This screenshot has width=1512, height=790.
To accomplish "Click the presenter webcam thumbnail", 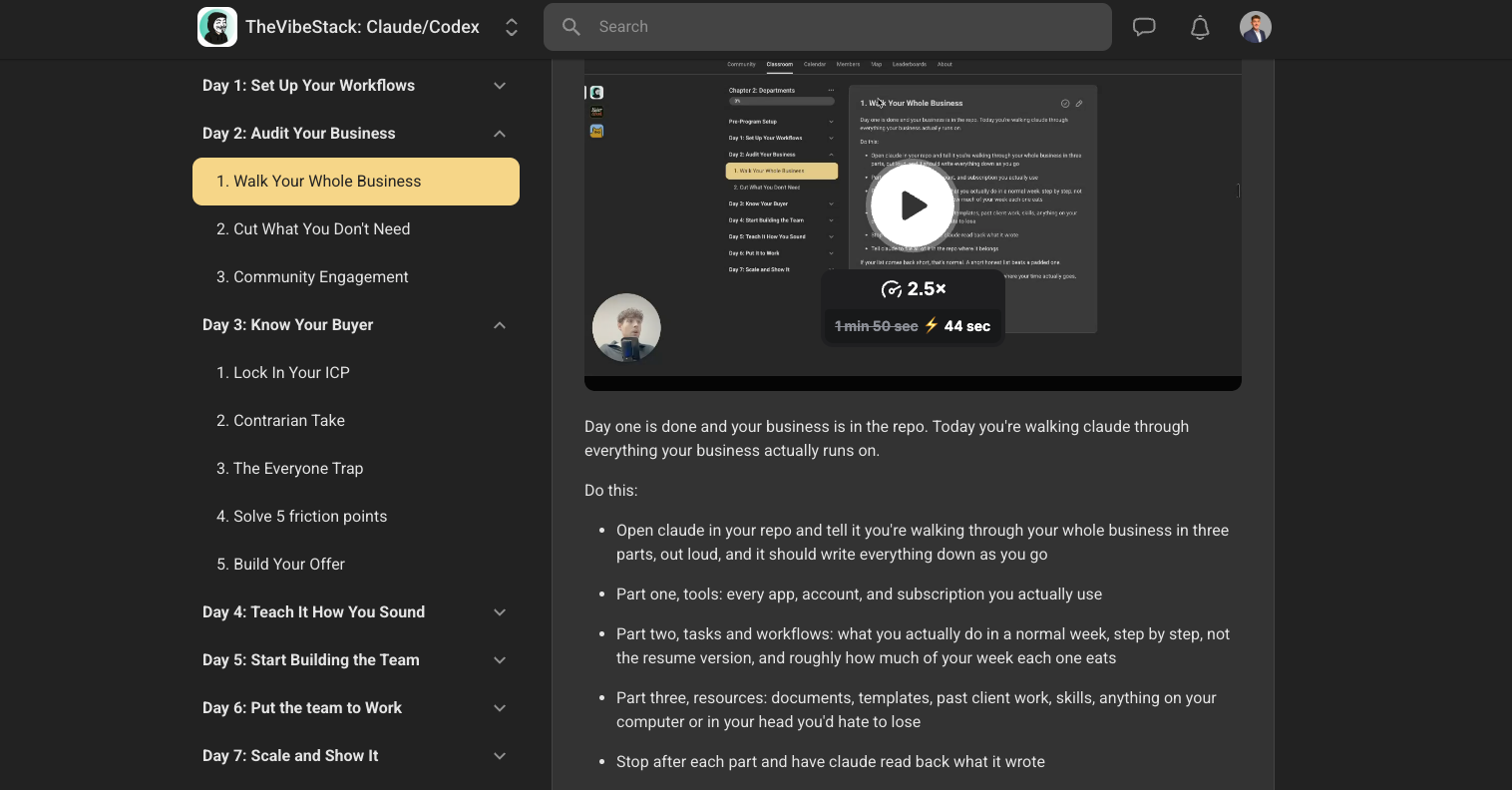I will tap(626, 327).
